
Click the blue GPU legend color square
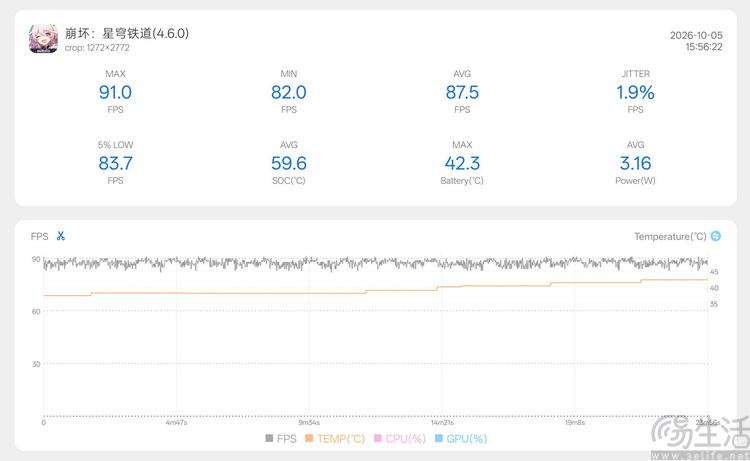439,438
